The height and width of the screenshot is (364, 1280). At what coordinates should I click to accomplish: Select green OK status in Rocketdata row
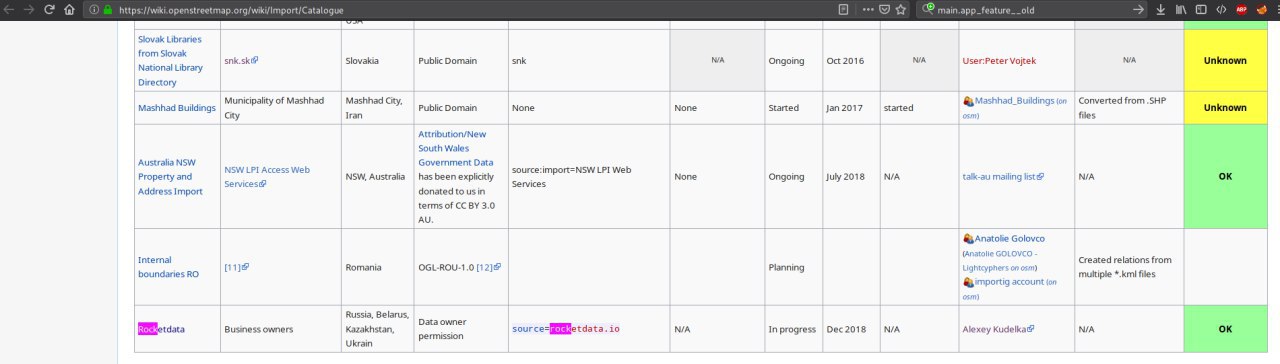tap(1225, 329)
